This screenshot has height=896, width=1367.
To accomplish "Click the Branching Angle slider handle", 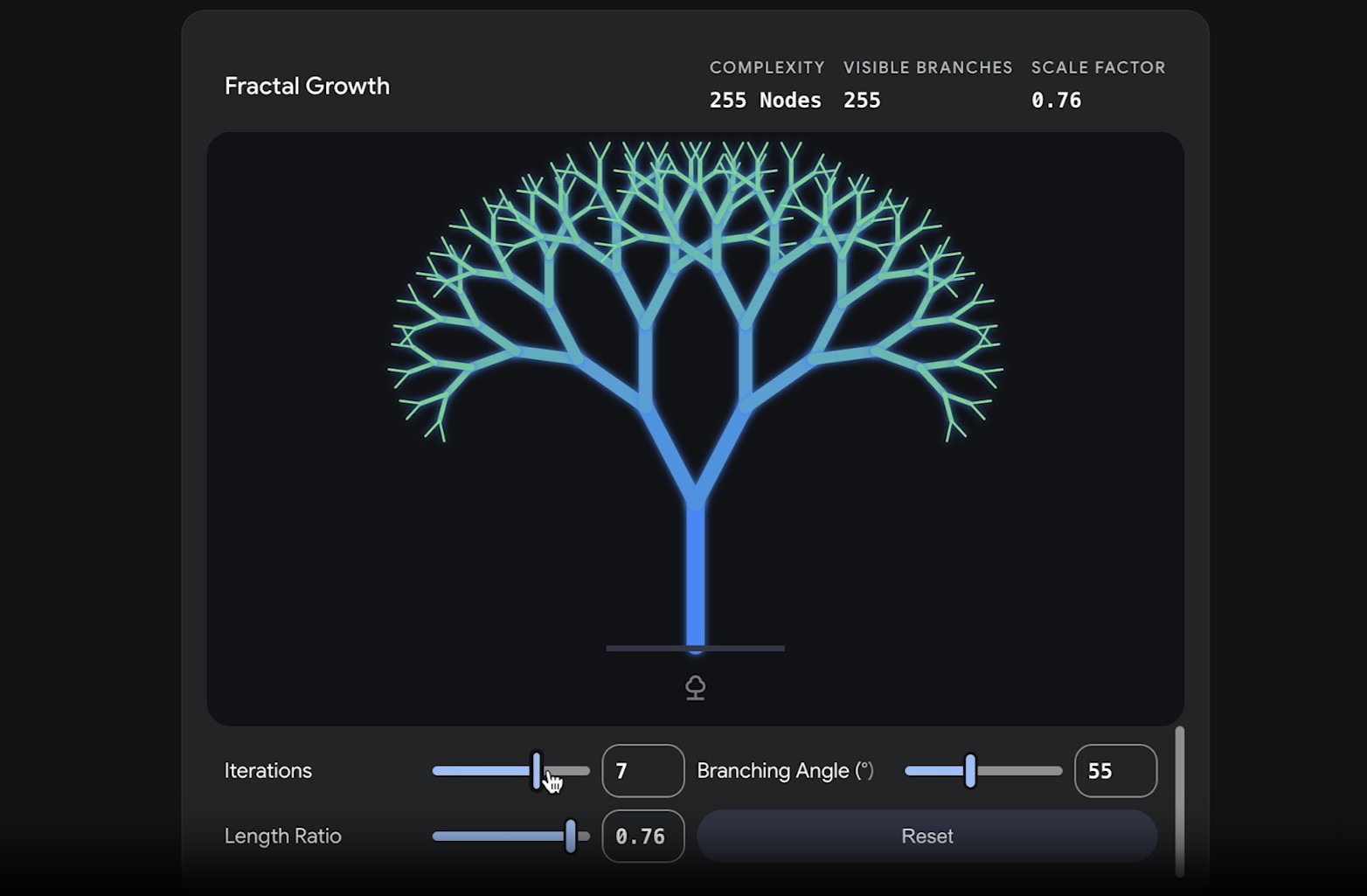I will click(x=969, y=771).
